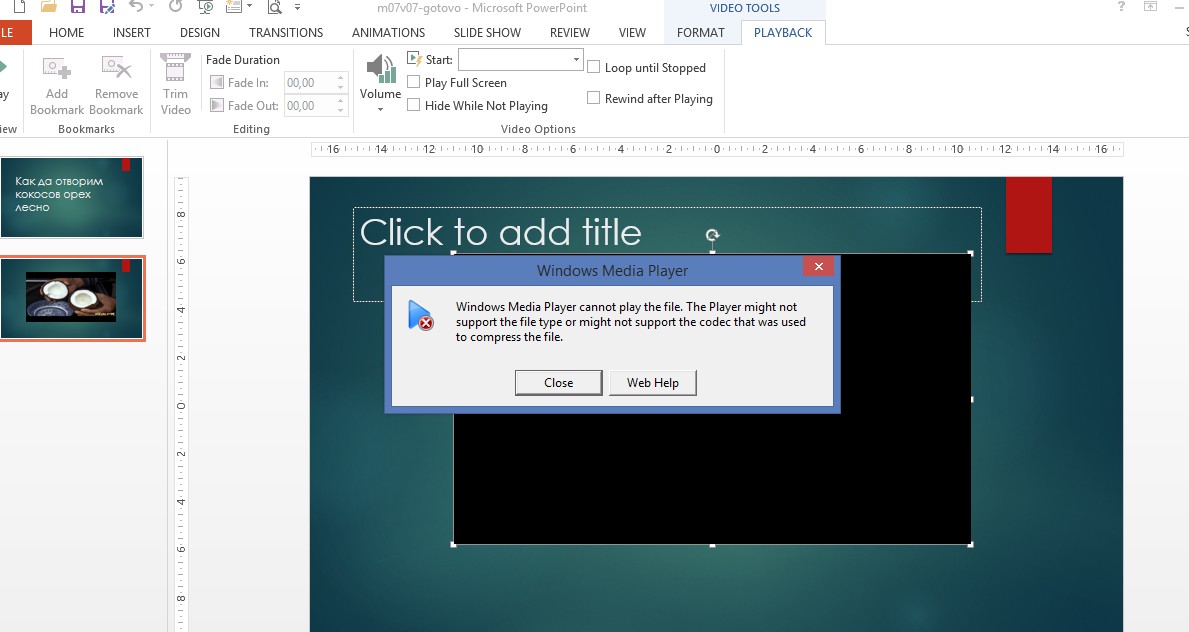Go to the DESIGN tab

199,33
